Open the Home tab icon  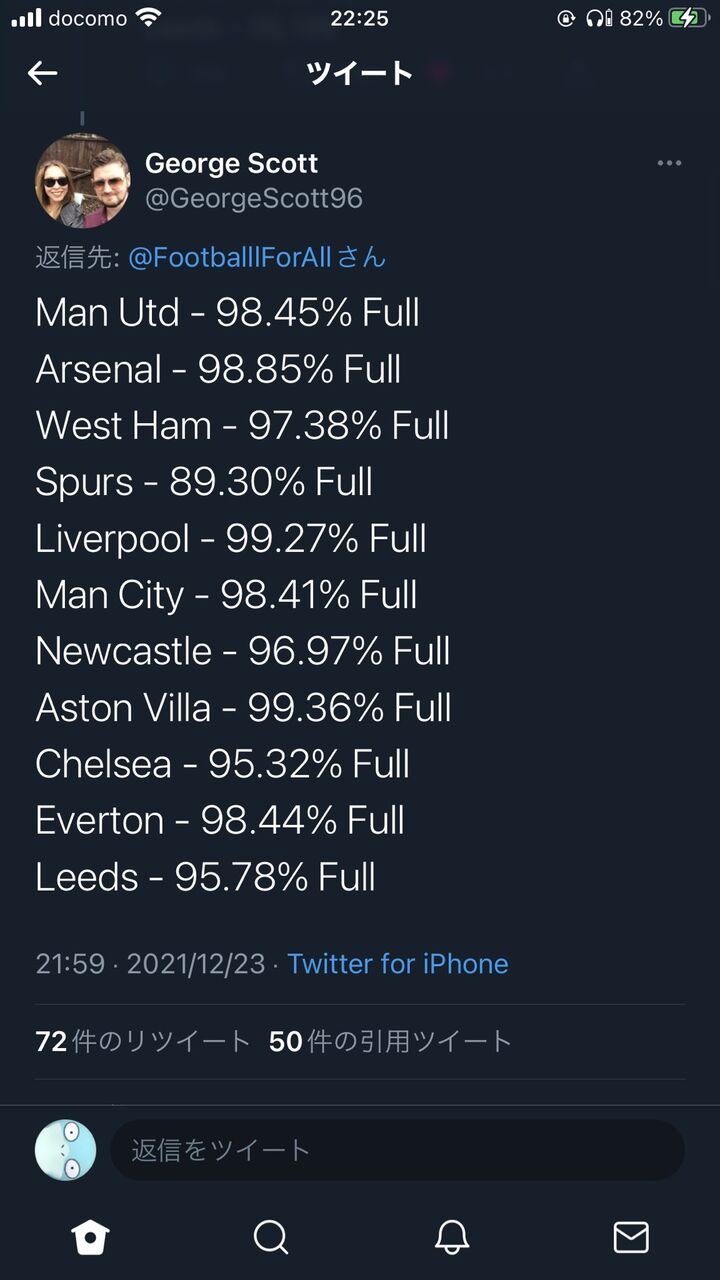[x=90, y=1237]
